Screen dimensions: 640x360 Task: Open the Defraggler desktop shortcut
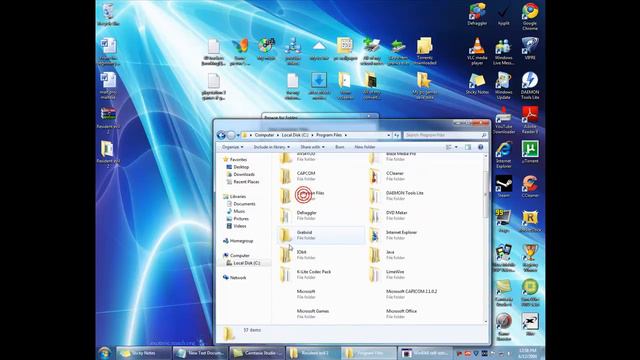tap(477, 15)
